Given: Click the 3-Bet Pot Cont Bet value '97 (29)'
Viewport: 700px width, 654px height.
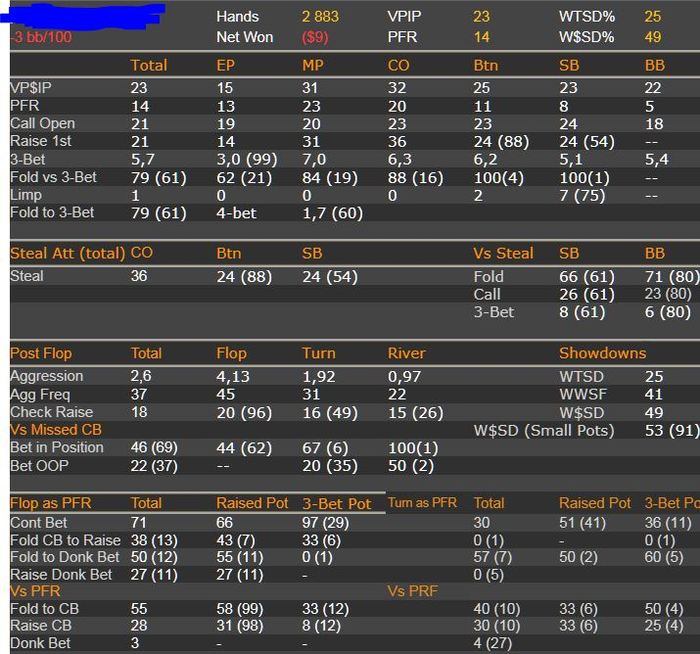Looking at the screenshot, I should (x=325, y=523).
